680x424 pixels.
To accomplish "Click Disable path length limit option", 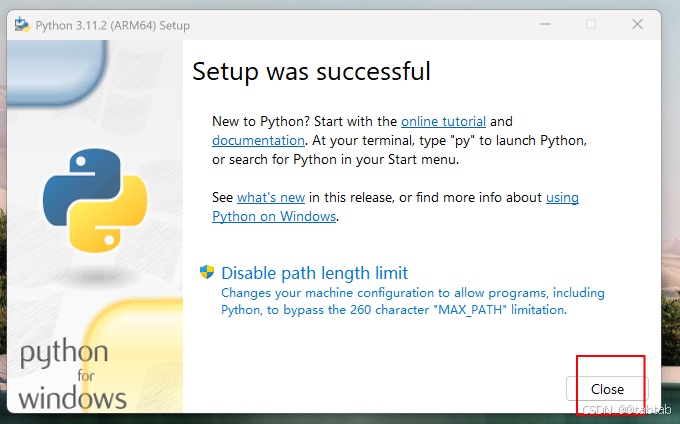I will (314, 273).
